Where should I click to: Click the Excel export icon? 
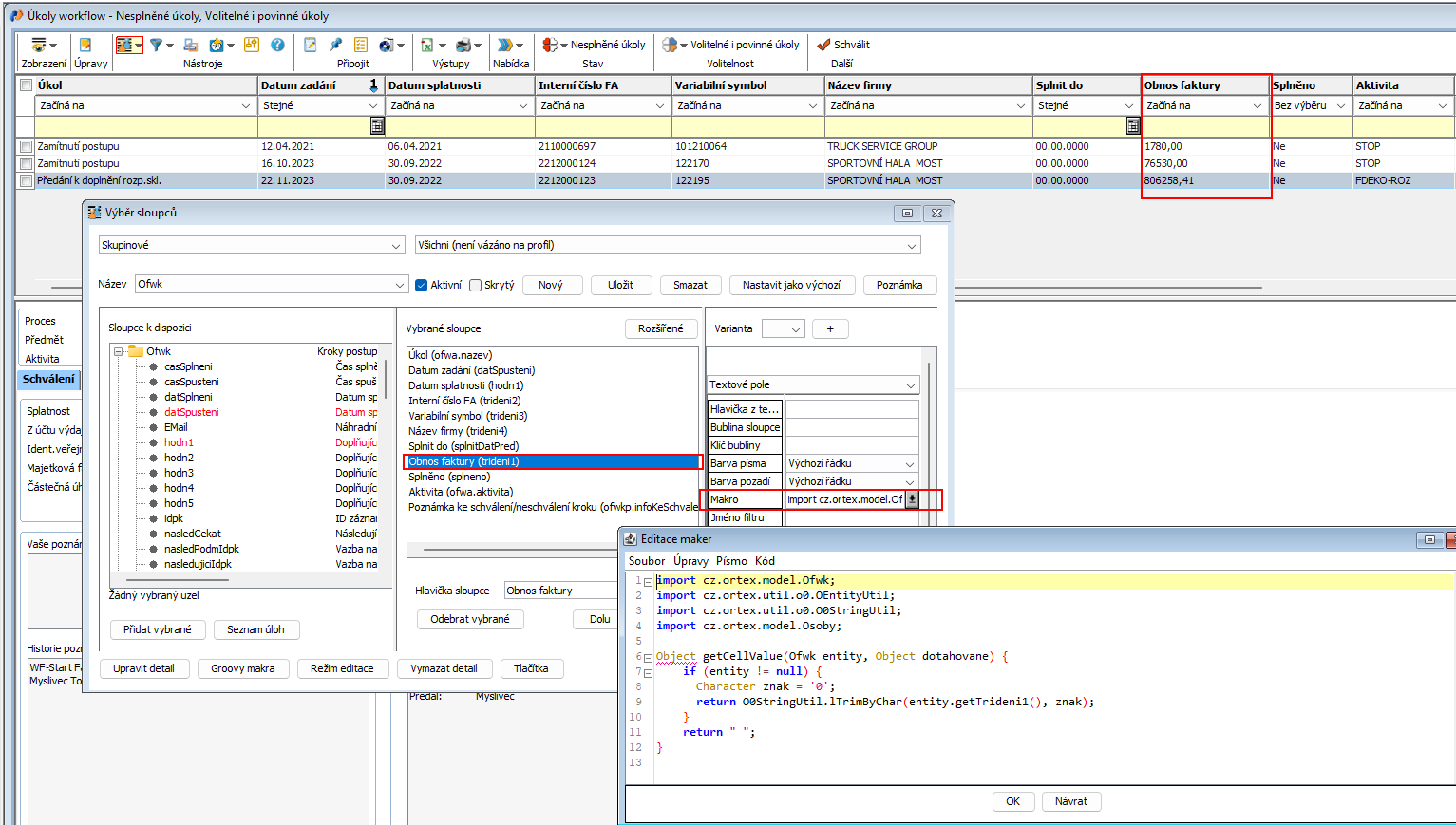(427, 45)
